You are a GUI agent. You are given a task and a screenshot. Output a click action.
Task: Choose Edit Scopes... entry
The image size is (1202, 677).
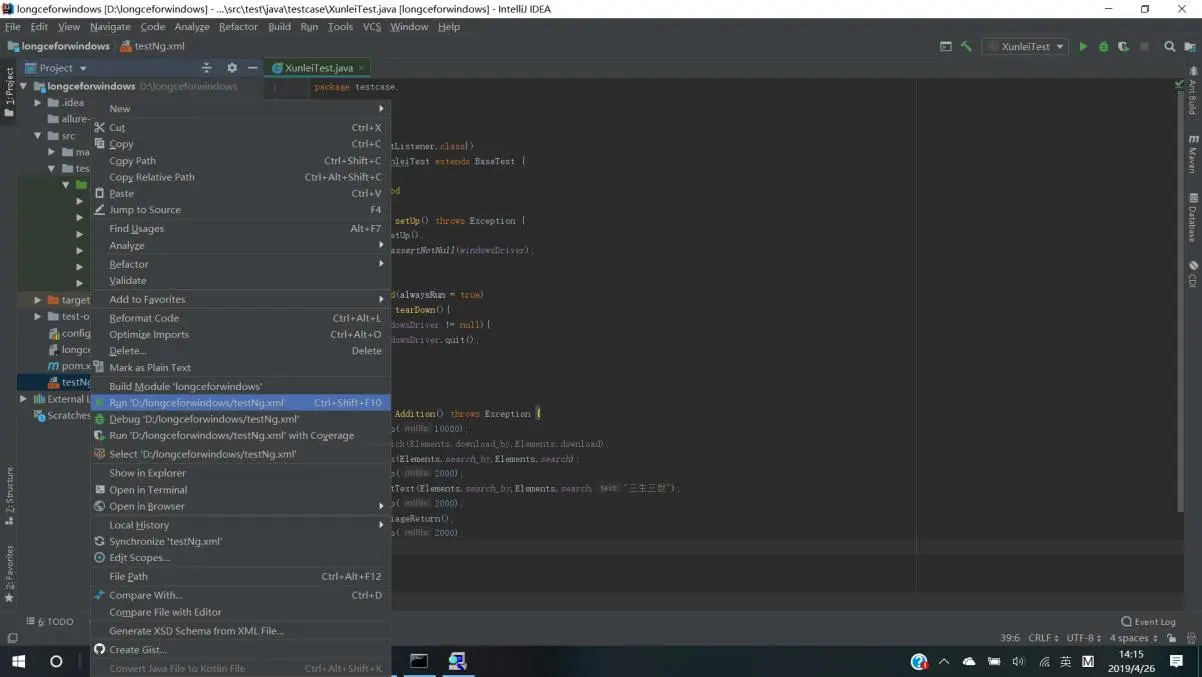point(240,558)
